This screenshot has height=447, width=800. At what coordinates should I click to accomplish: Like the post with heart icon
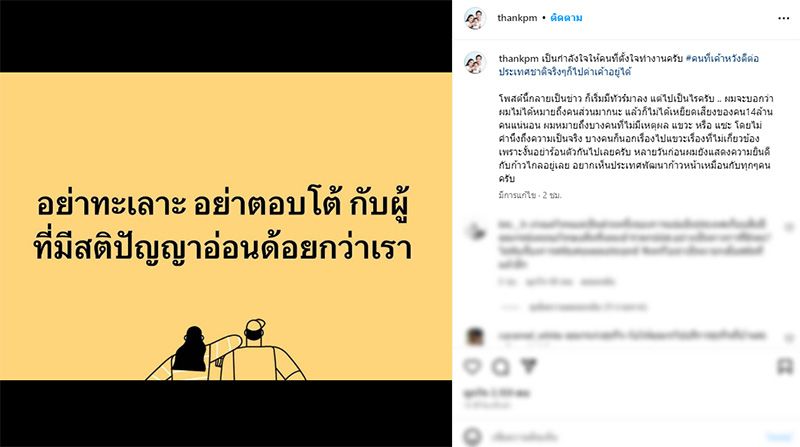tap(472, 366)
